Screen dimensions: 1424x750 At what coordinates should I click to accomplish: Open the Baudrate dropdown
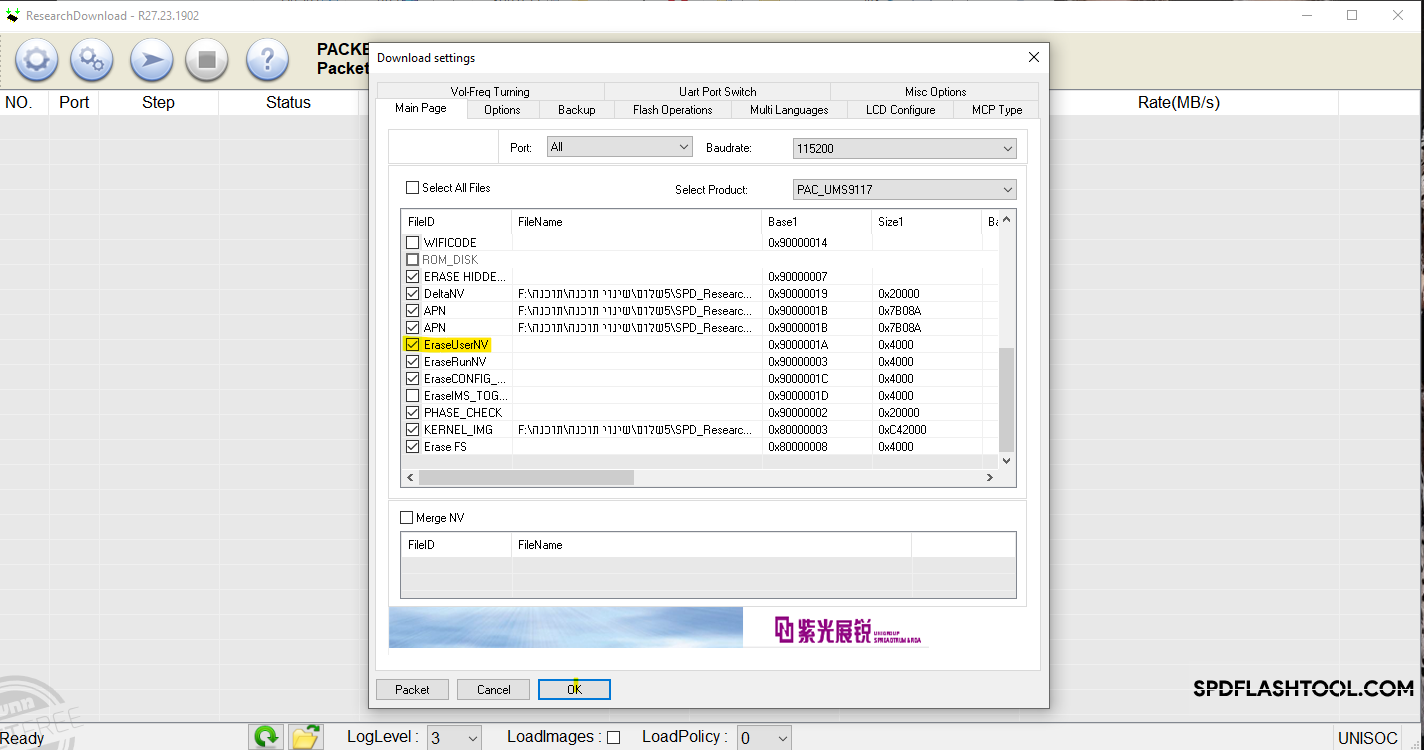coord(905,148)
